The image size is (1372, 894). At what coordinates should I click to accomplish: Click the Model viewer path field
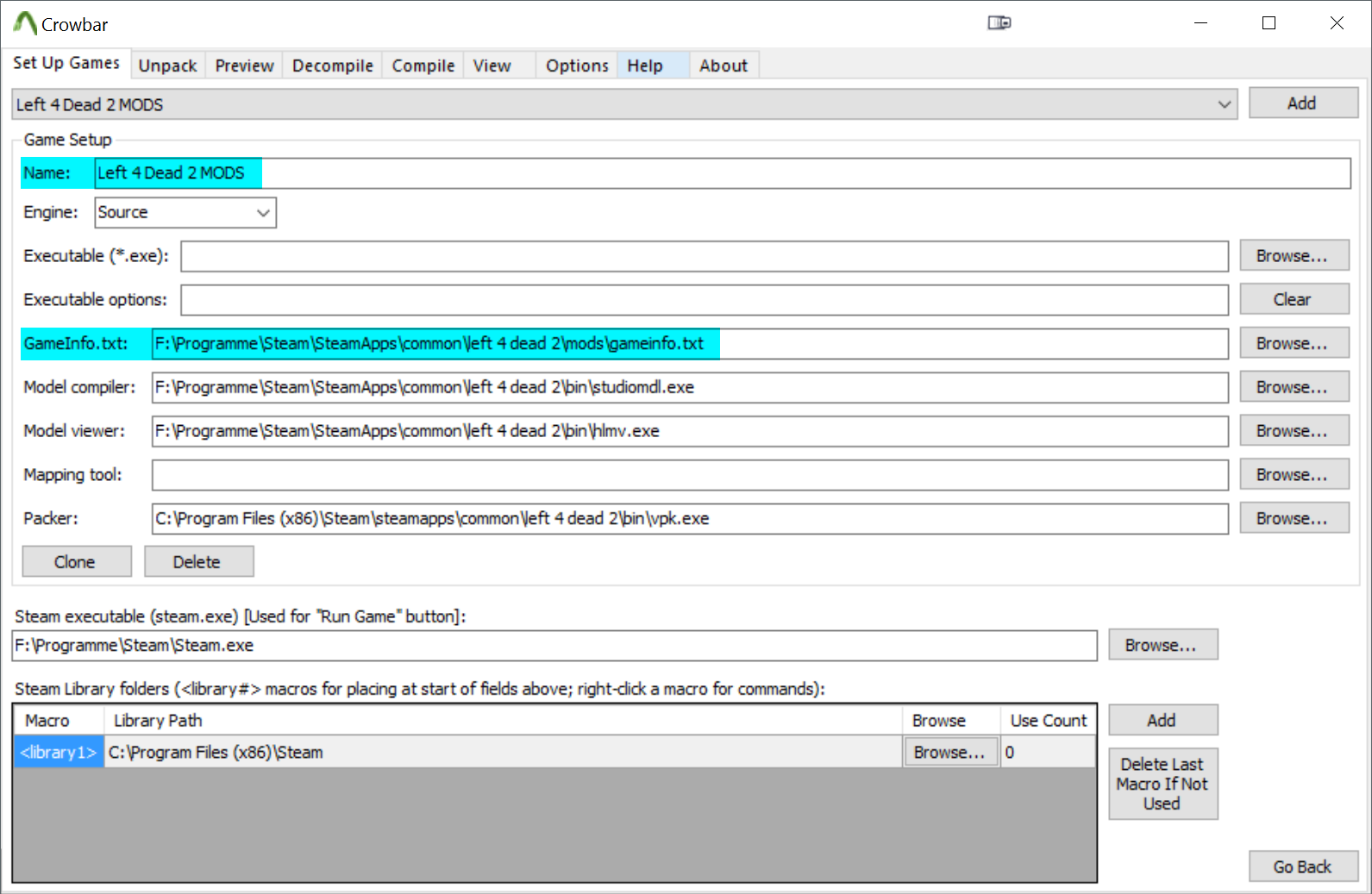690,431
